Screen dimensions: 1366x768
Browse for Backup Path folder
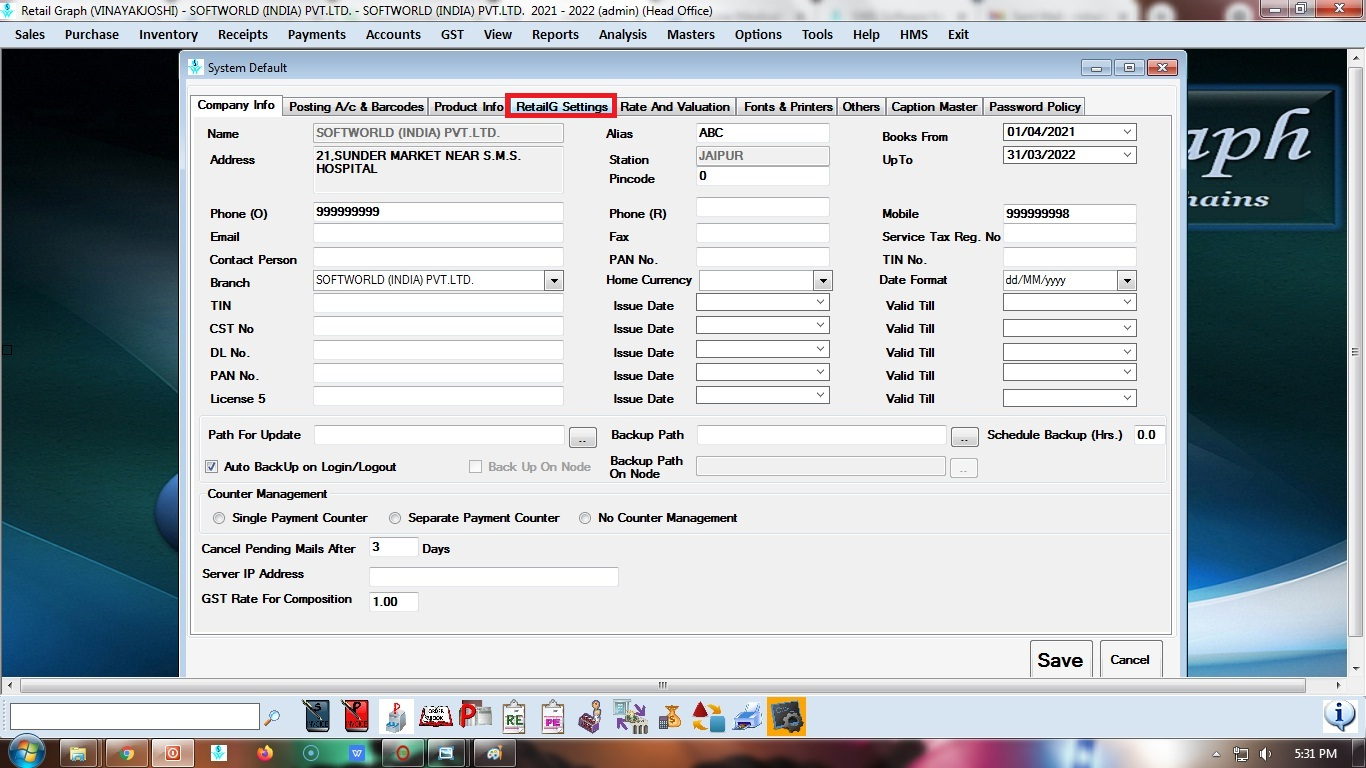964,437
